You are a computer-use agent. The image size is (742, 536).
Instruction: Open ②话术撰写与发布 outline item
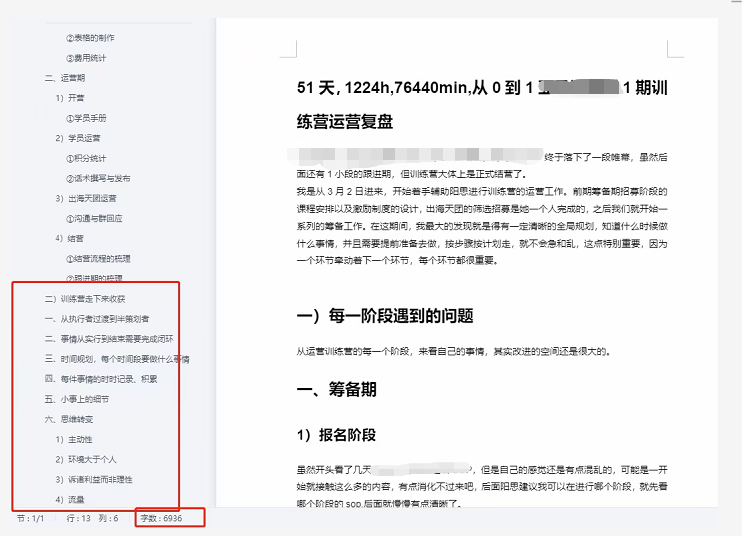point(98,178)
